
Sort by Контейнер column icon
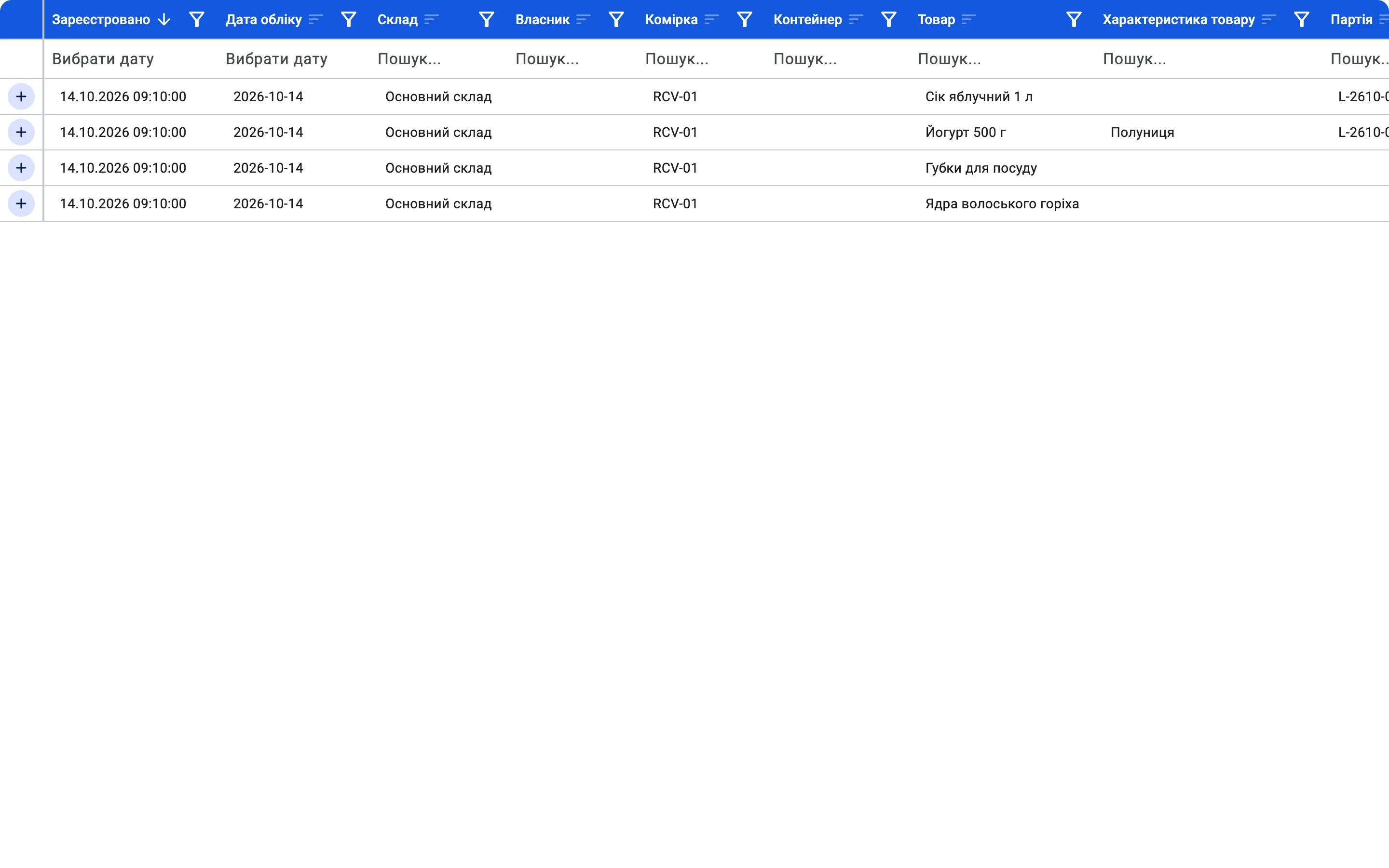[x=856, y=19]
